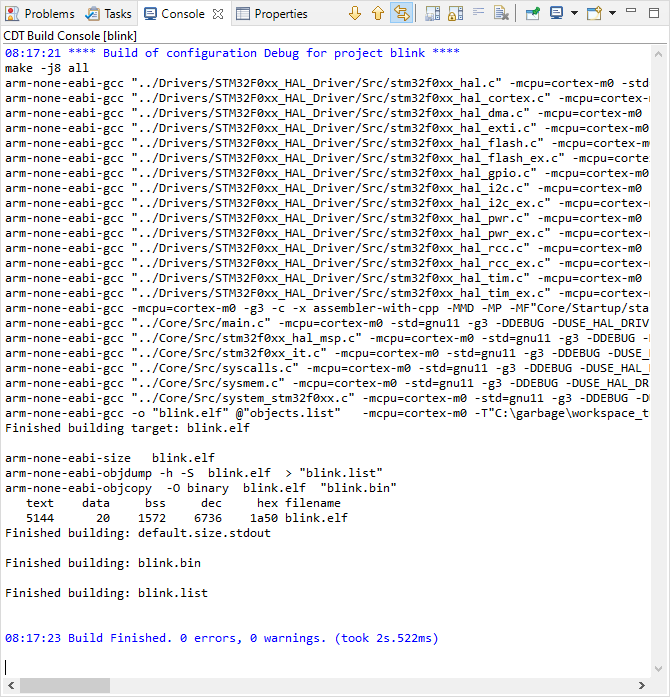Viewport: 670px width, 697px height.
Task: Click the open console icon
Action: coord(594,13)
